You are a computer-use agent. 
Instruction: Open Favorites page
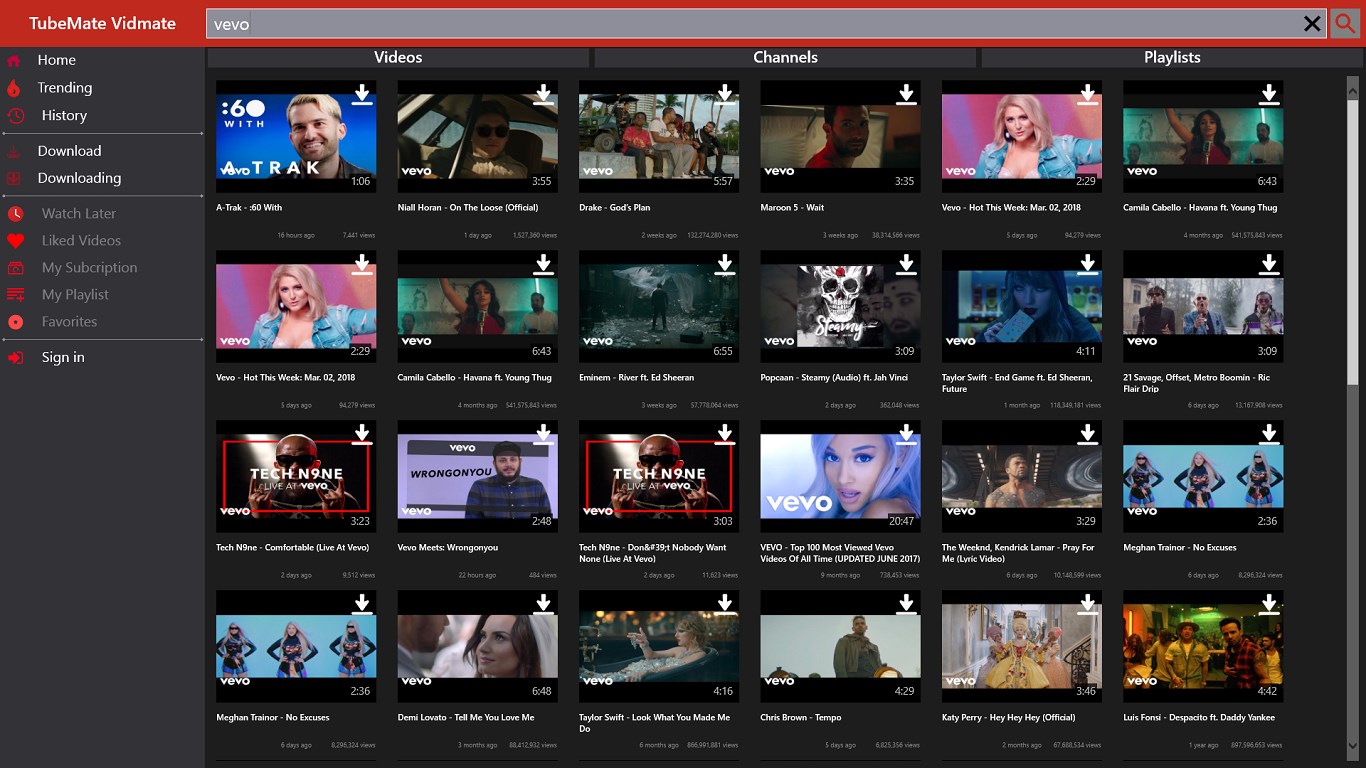tap(69, 322)
